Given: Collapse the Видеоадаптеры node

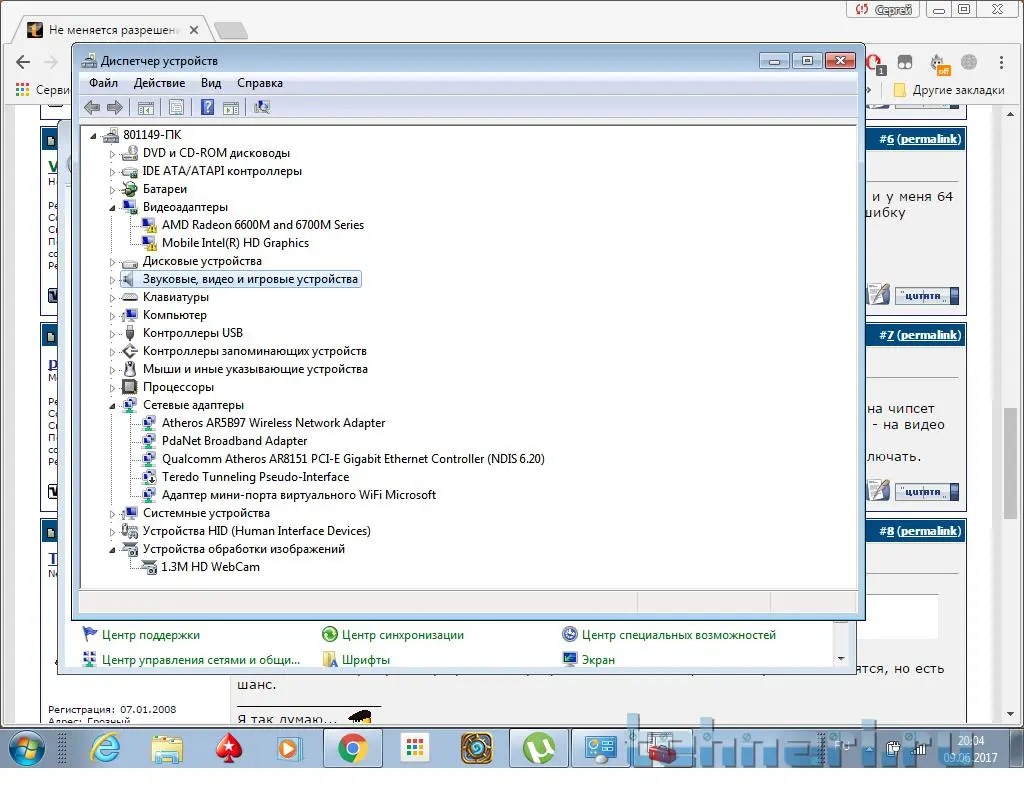Looking at the screenshot, I should coord(112,208).
